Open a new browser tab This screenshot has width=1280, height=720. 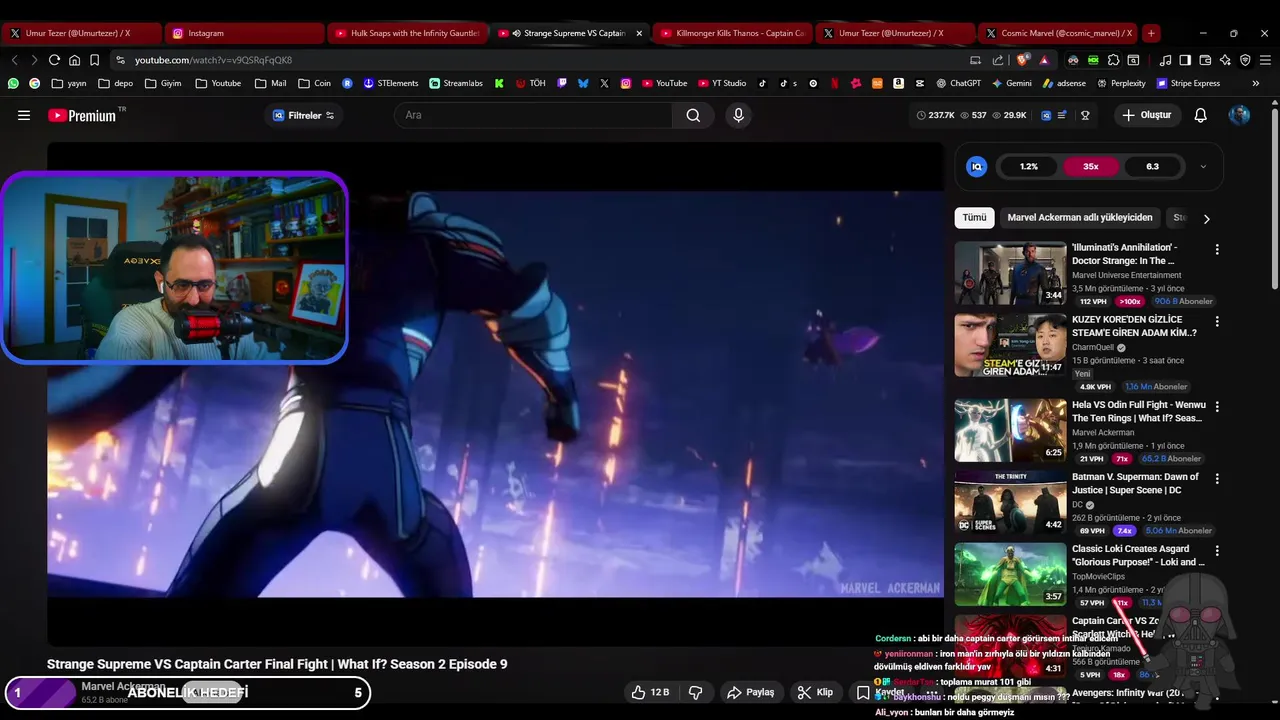pyautogui.click(x=1151, y=33)
